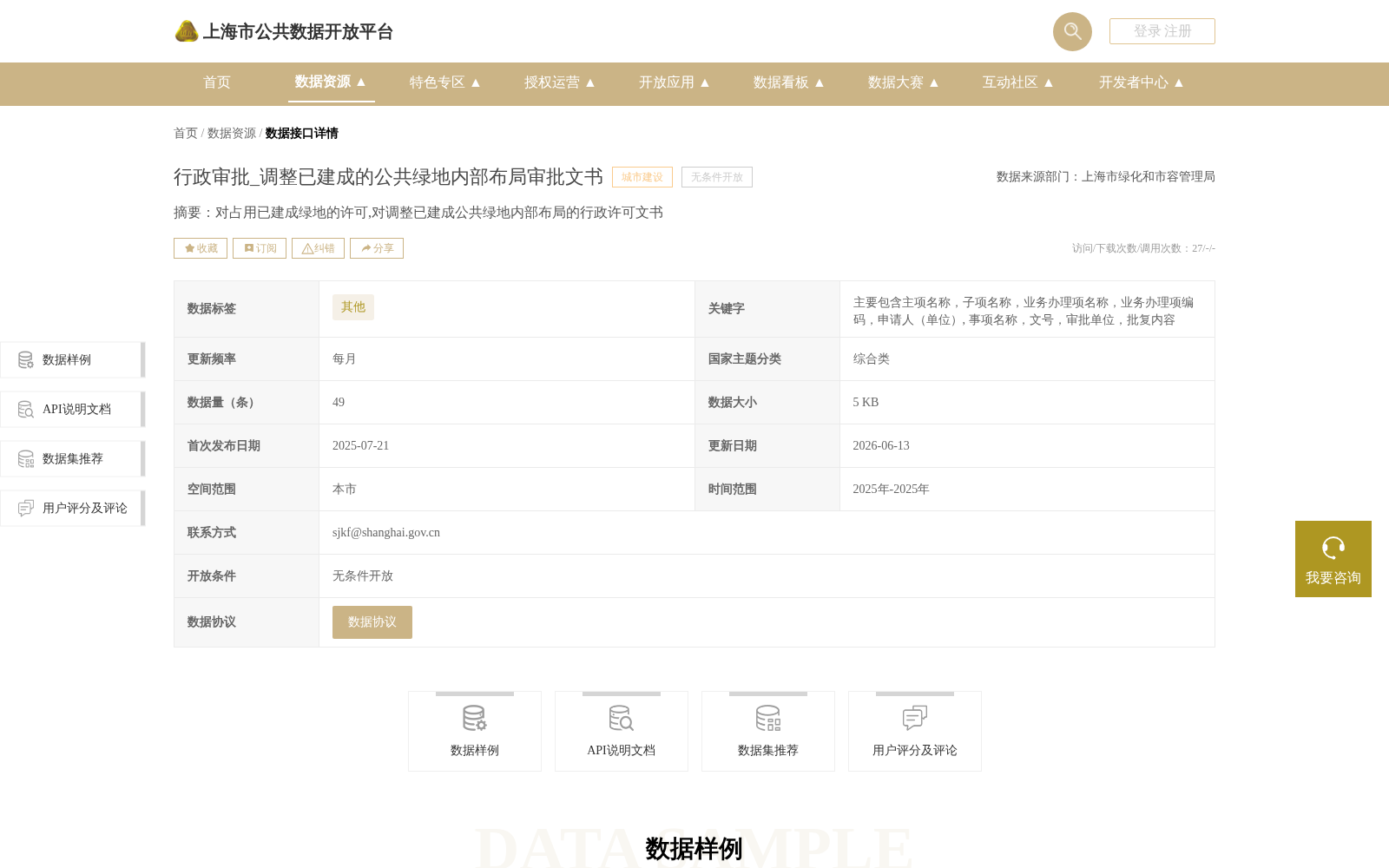Select the 数据样例 card tab

[475, 731]
